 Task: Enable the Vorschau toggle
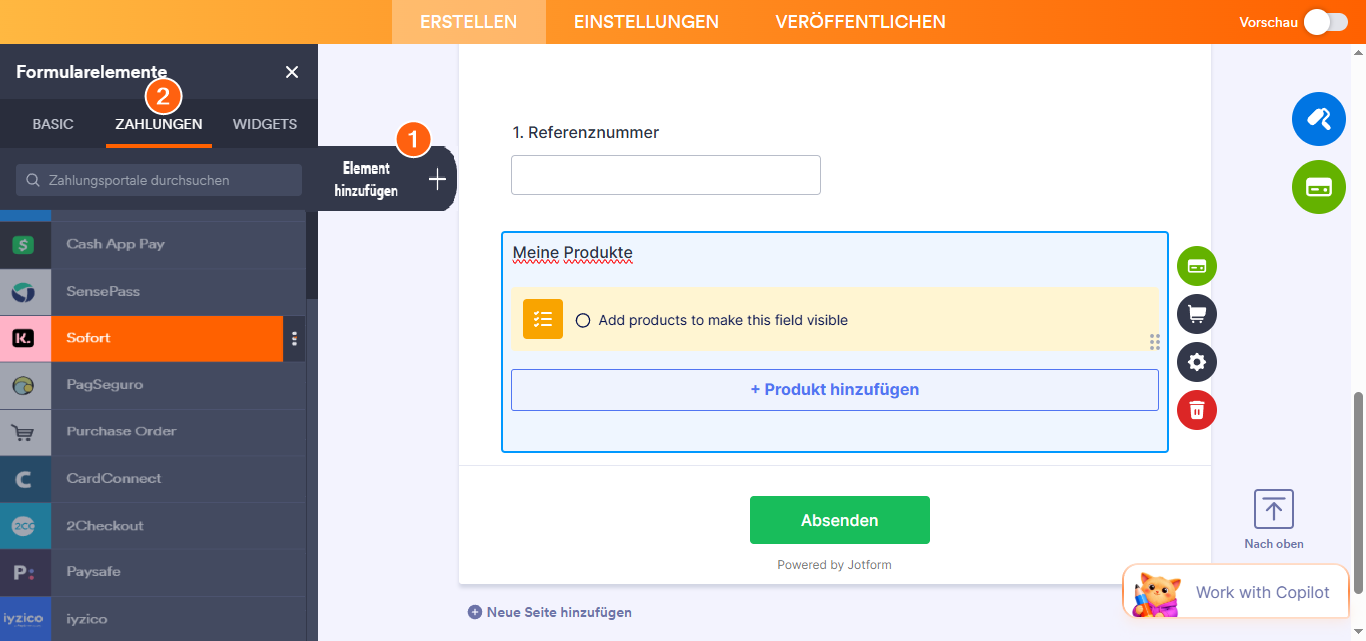(x=1325, y=21)
